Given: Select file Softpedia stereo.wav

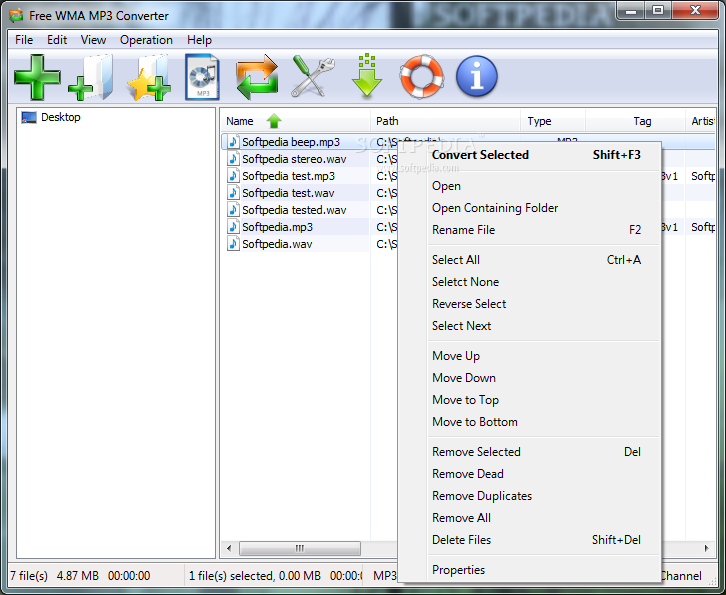Looking at the screenshot, I should (294, 159).
